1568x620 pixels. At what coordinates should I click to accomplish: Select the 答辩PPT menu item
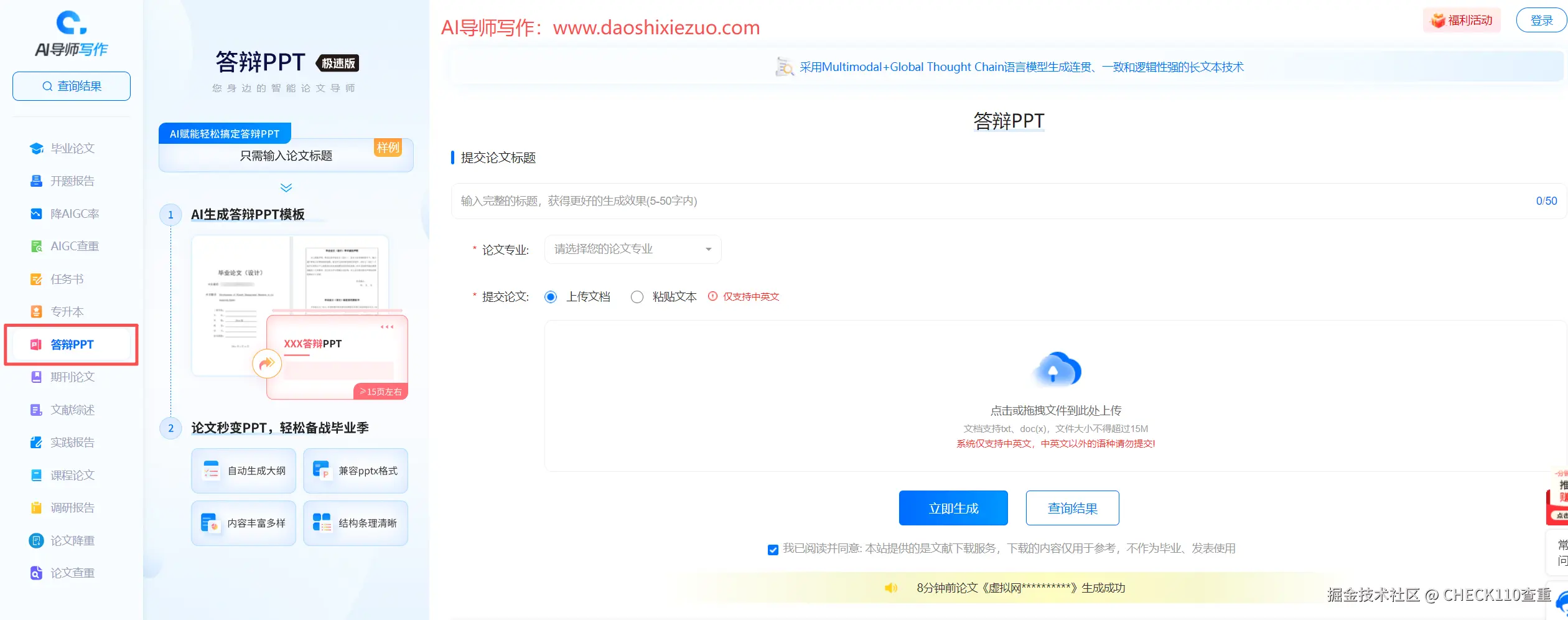72,344
